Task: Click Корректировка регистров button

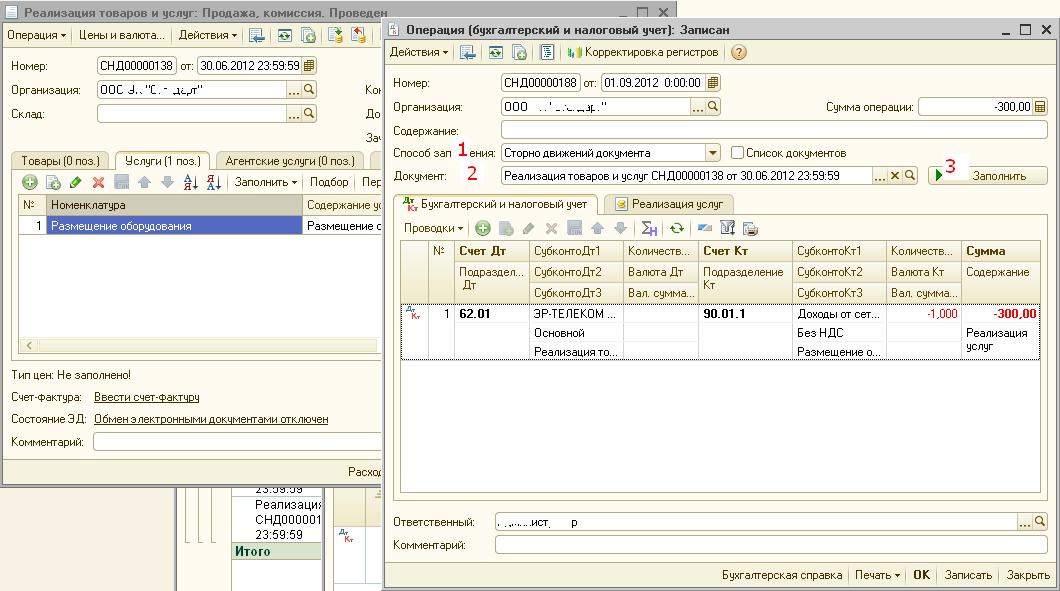Action: click(x=643, y=52)
